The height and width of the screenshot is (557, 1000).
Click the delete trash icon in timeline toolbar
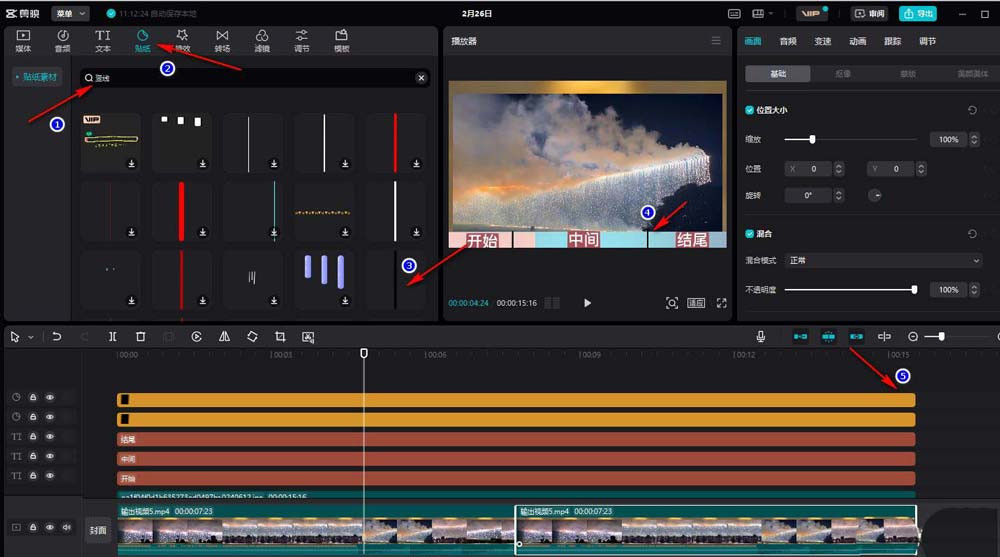point(141,337)
